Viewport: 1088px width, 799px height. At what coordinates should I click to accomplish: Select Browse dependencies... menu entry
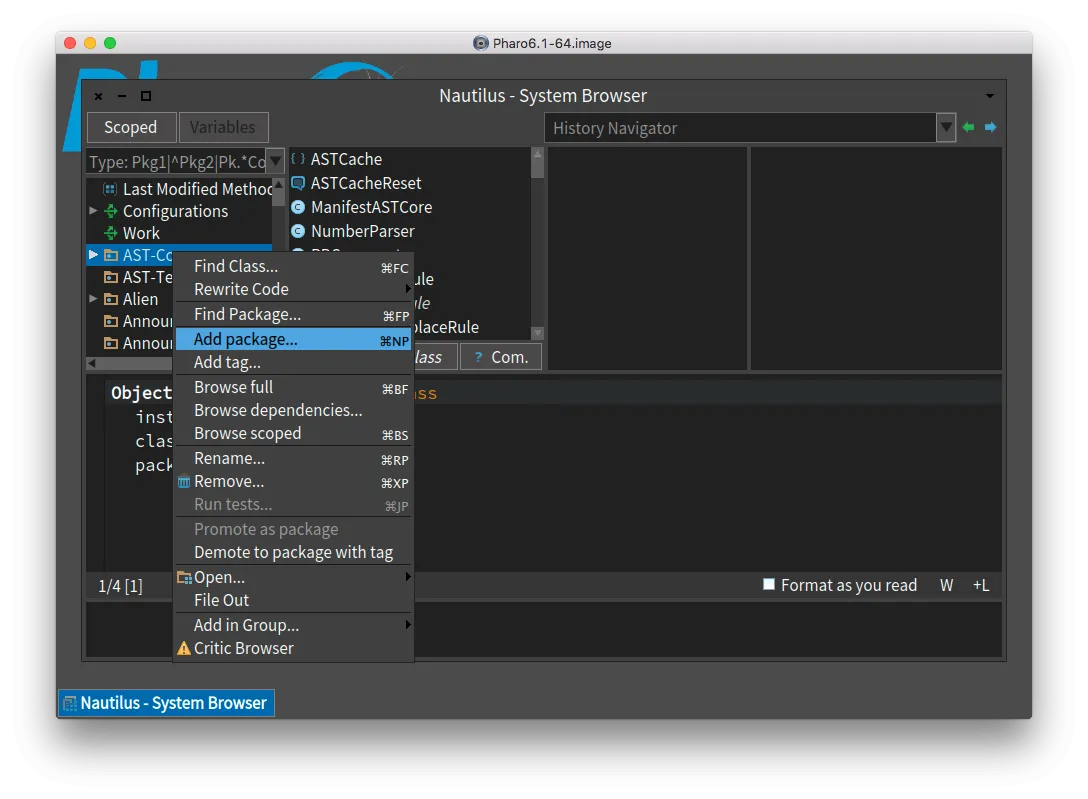(x=294, y=410)
